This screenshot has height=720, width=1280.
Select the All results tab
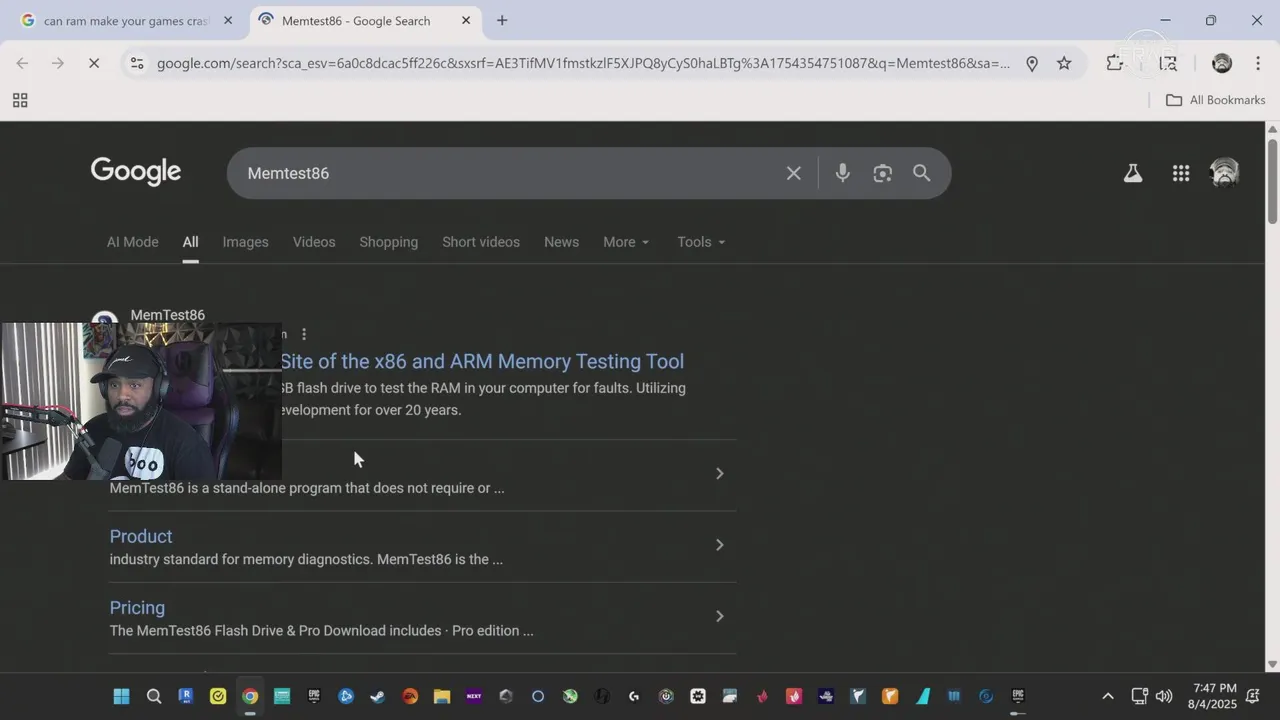point(190,242)
